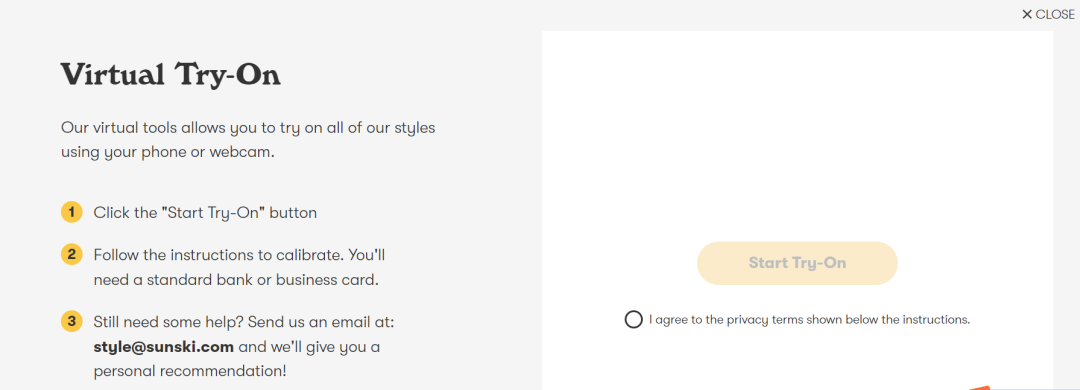Tick the privacy terms agreement circle
The image size is (1080, 390).
point(633,320)
